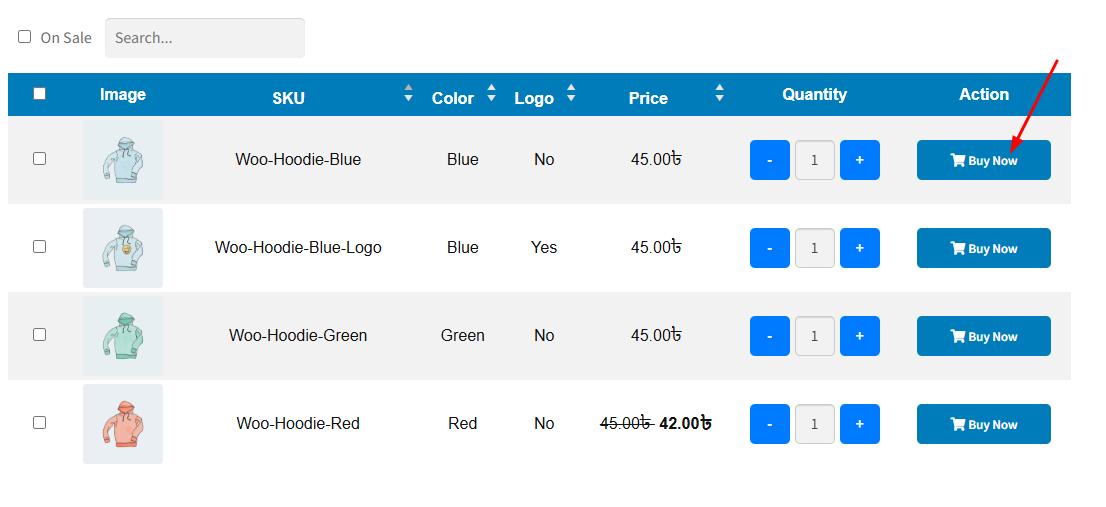Sort table by Logo column arrows
The width and height of the screenshot is (1106, 507).
[x=571, y=94]
